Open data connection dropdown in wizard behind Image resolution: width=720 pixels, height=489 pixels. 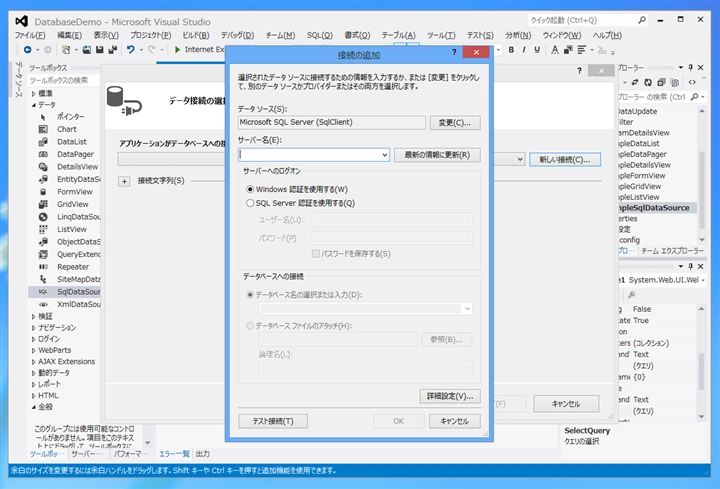520,159
